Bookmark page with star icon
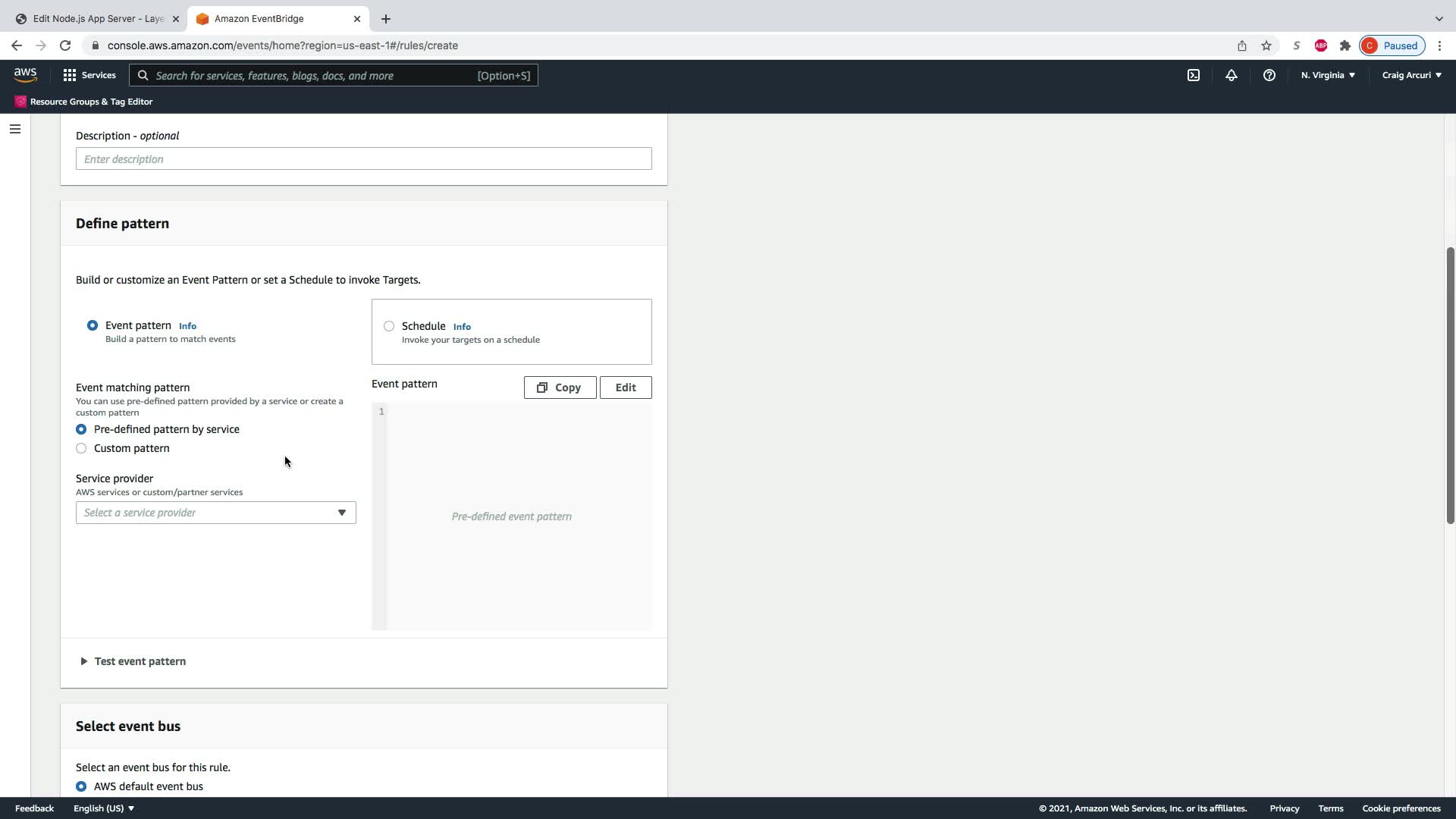1456x819 pixels. 1266,45
